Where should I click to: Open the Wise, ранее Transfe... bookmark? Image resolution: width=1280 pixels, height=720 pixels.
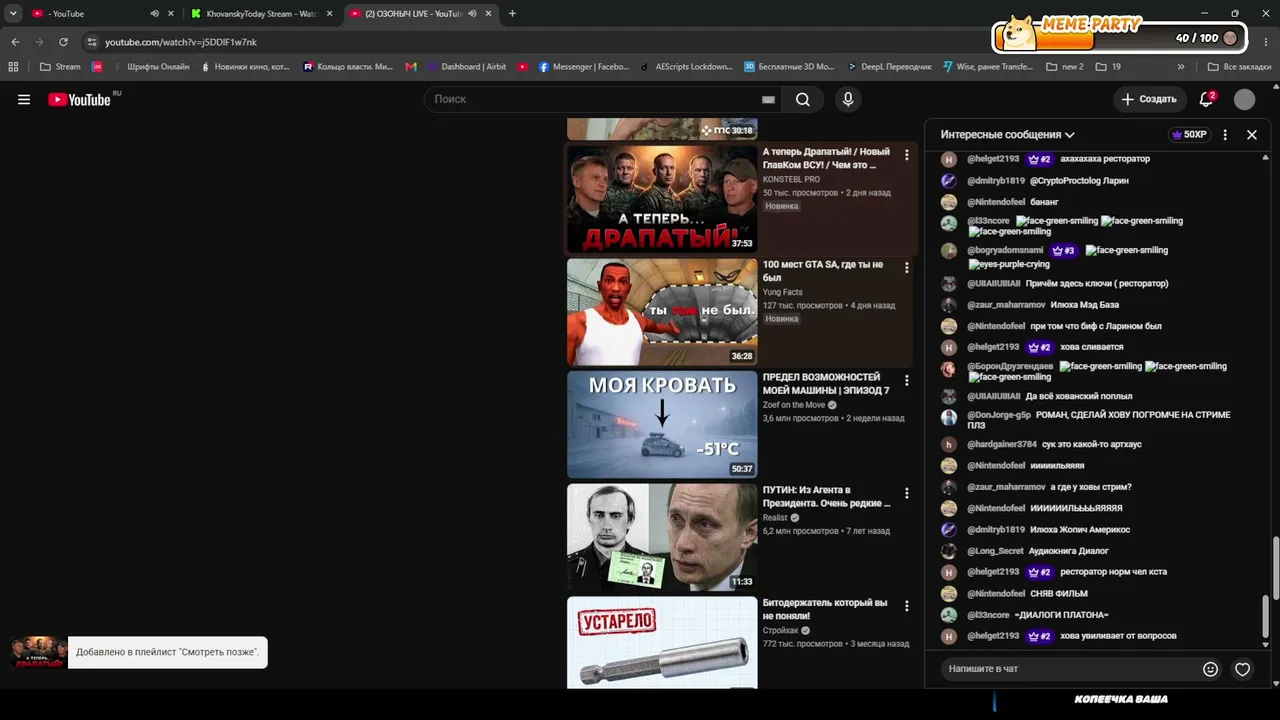coord(988,67)
